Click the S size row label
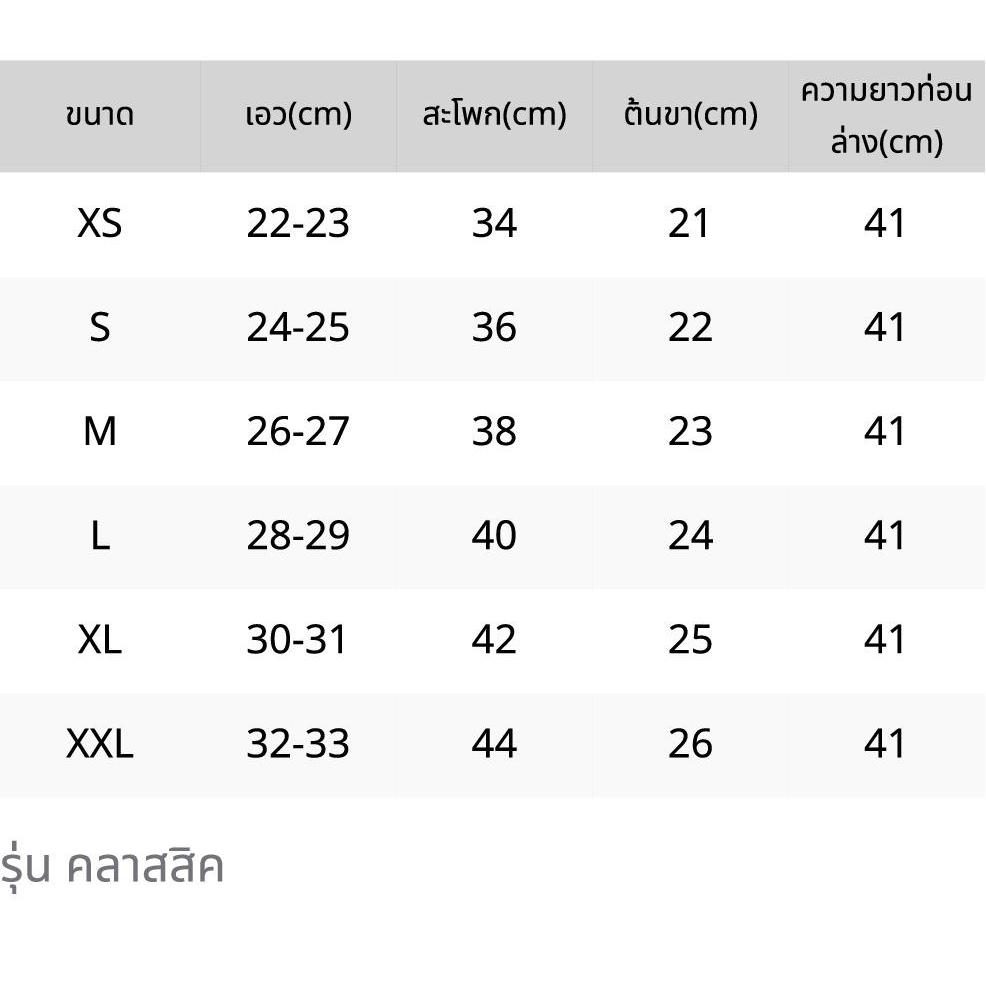 [x=100, y=327]
